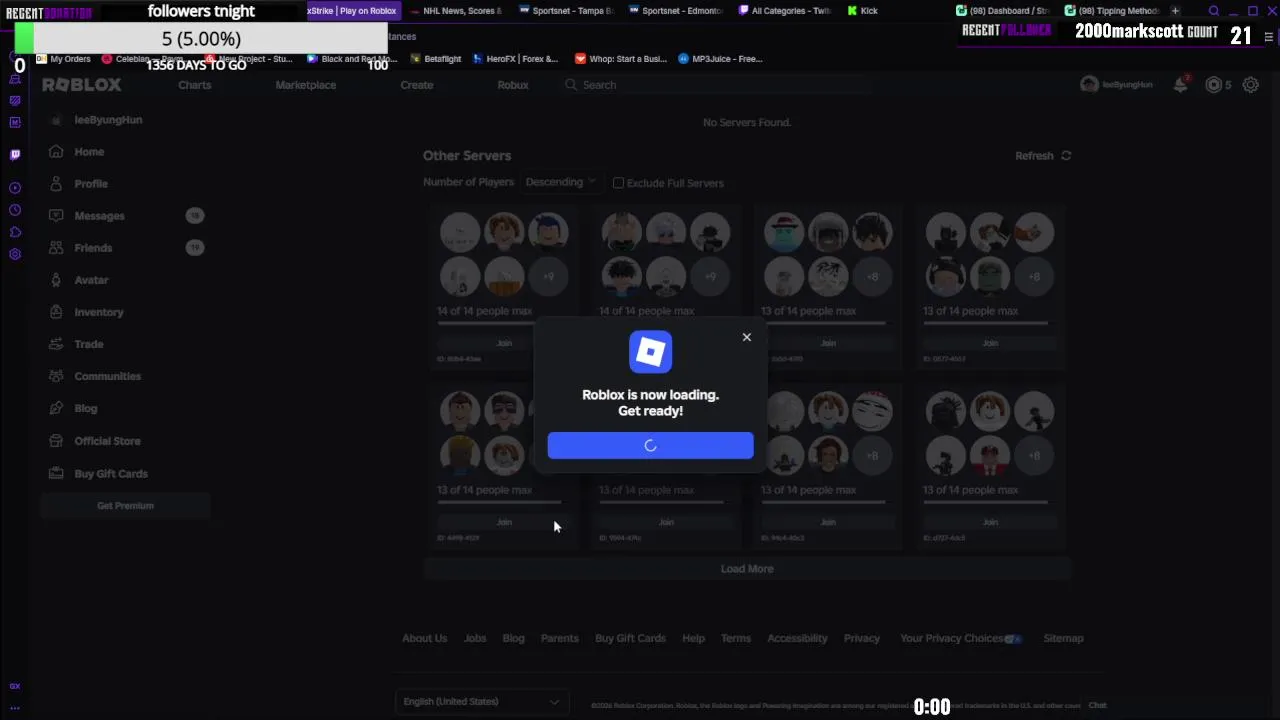Open the About Us footer link
The image size is (1280, 720).
[x=424, y=638]
